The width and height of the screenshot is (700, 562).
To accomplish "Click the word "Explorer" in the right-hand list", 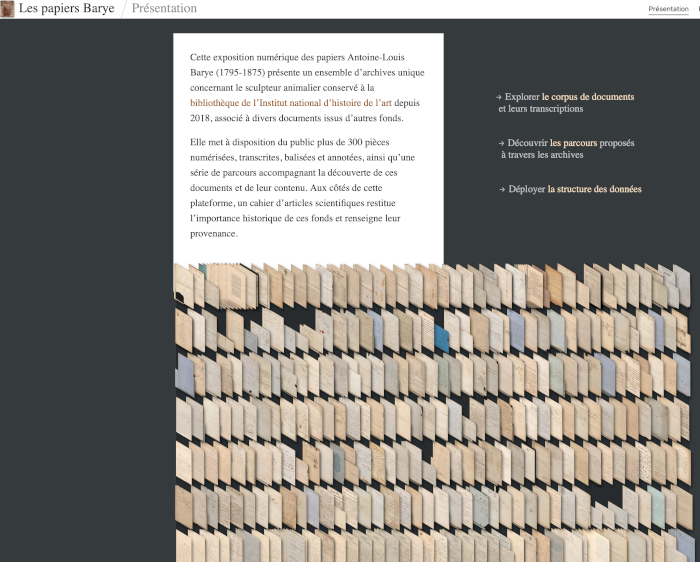I will click(x=522, y=97).
